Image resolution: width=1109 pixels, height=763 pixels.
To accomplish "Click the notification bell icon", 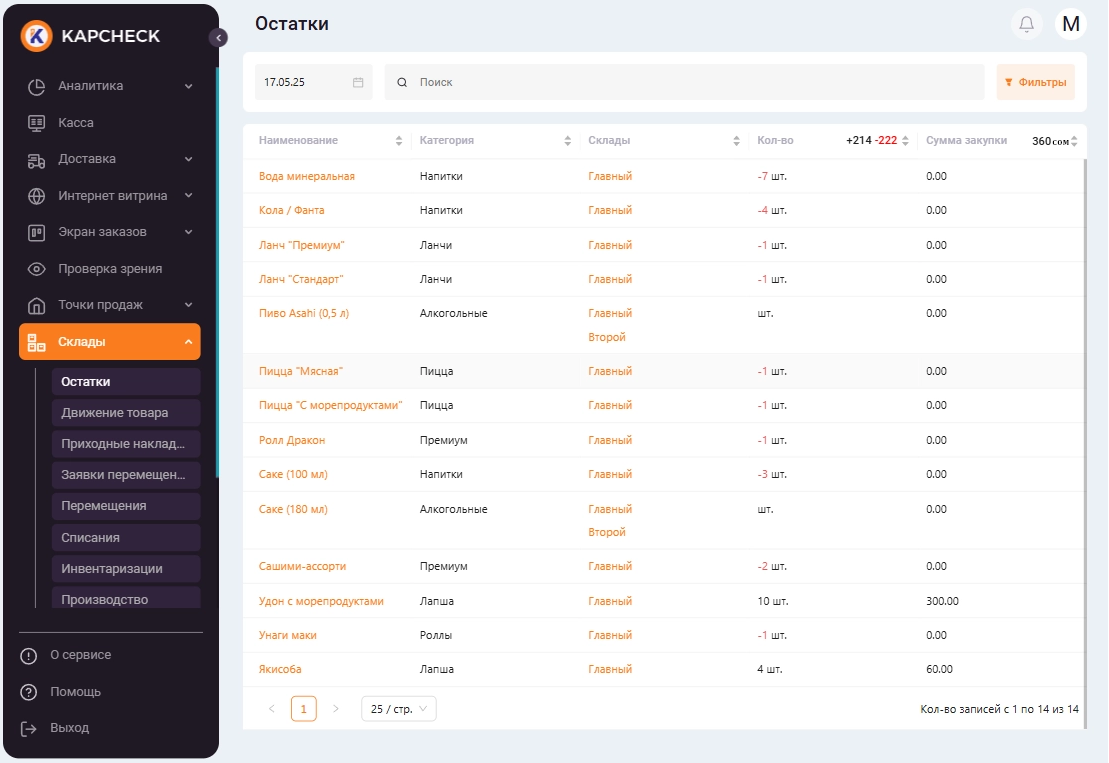I will tap(1026, 24).
